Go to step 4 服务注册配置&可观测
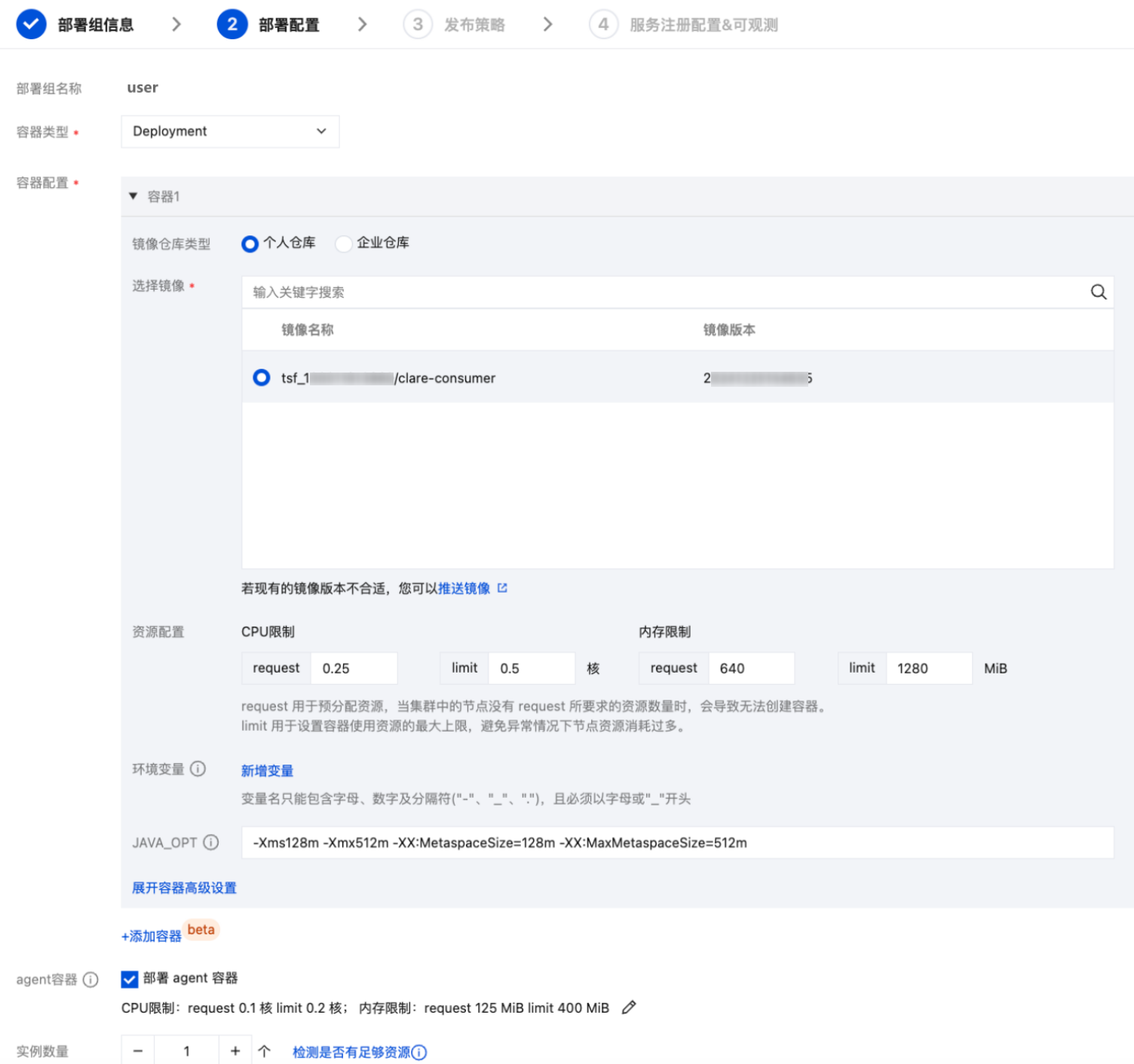The height and width of the screenshot is (1064, 1134). (683, 24)
